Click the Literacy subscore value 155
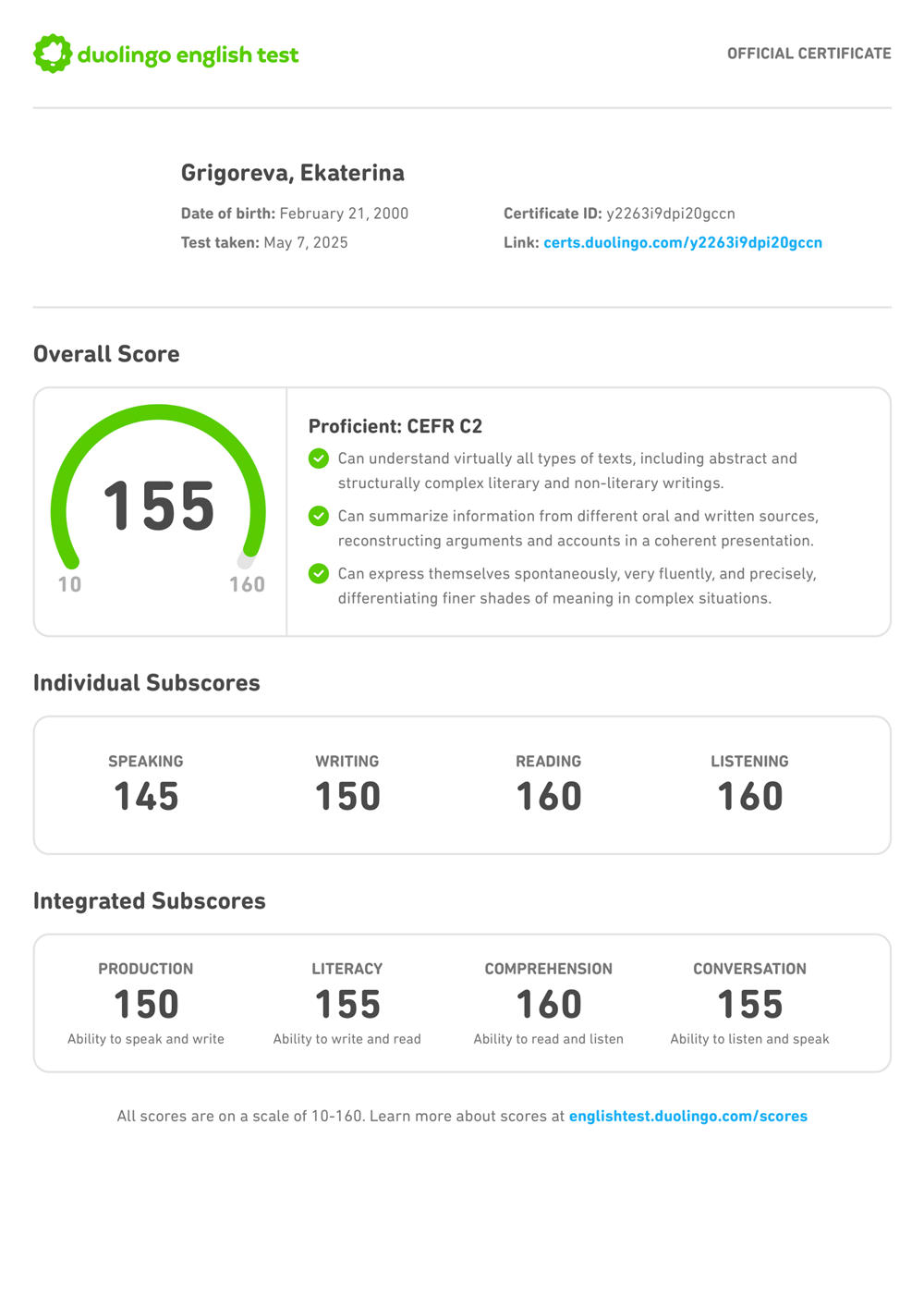This screenshot has width=924, height=1308. point(347,1005)
